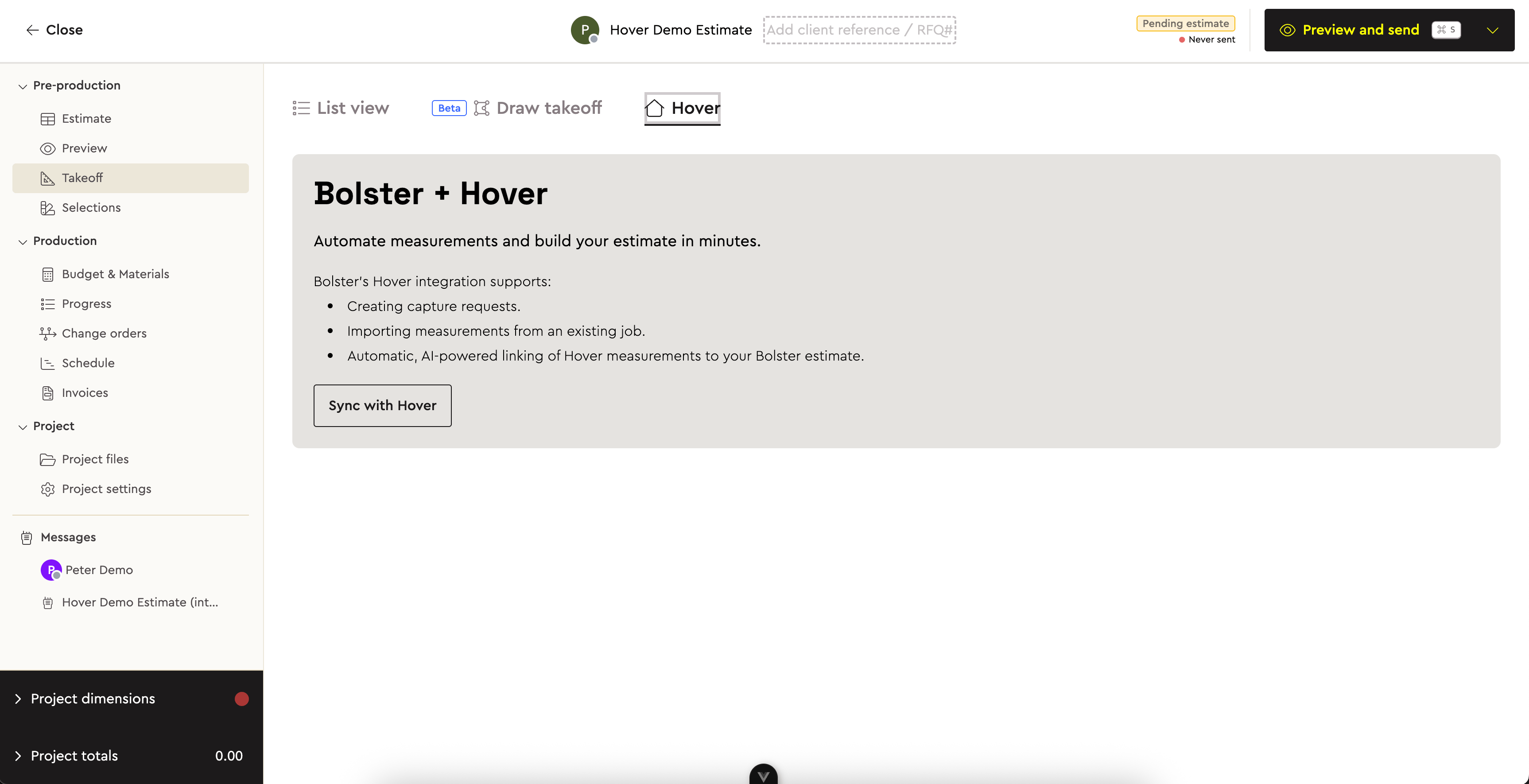The width and height of the screenshot is (1529, 784).
Task: Open the Peter Demo message thread
Action: pyautogui.click(x=100, y=570)
